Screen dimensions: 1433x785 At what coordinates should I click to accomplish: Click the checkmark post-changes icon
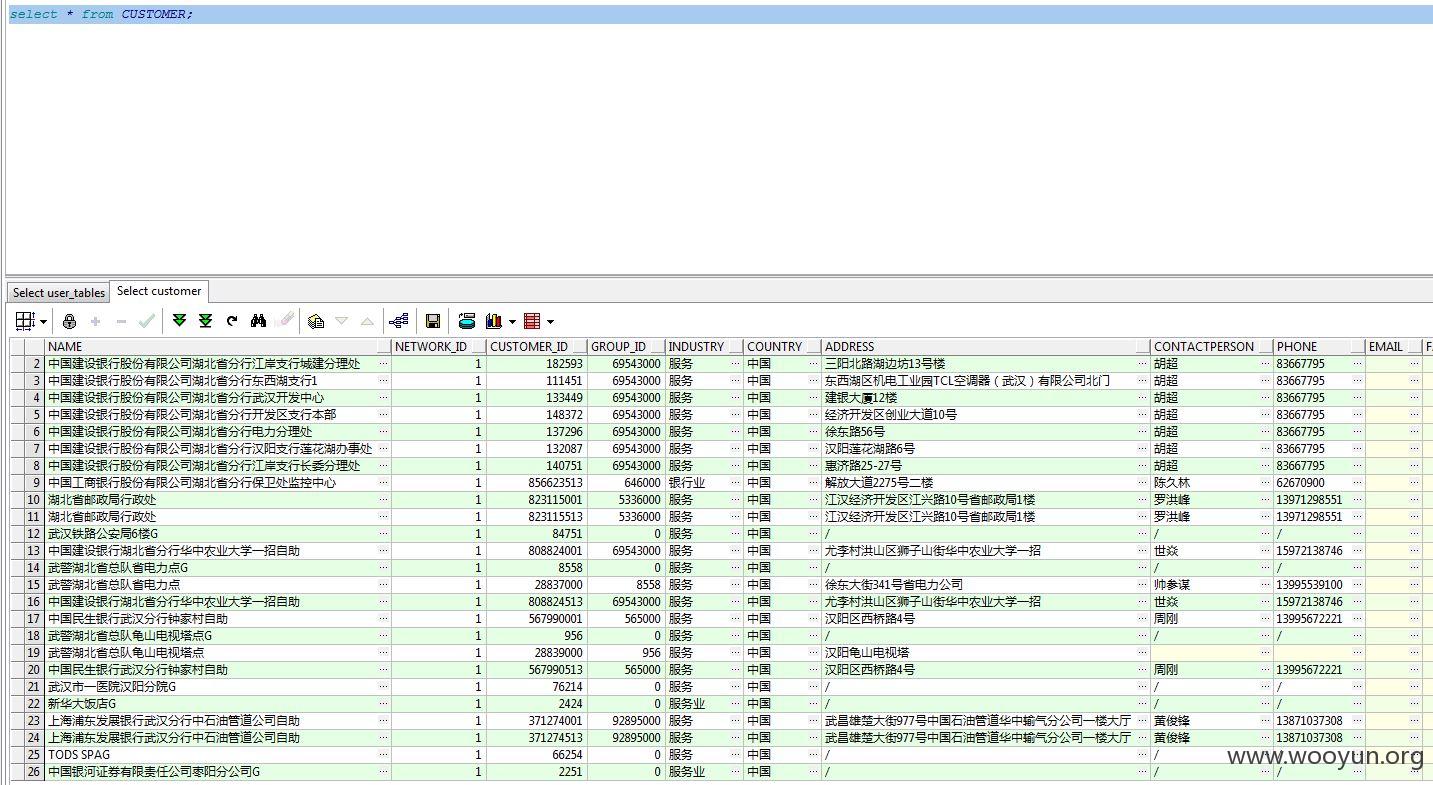pos(147,321)
